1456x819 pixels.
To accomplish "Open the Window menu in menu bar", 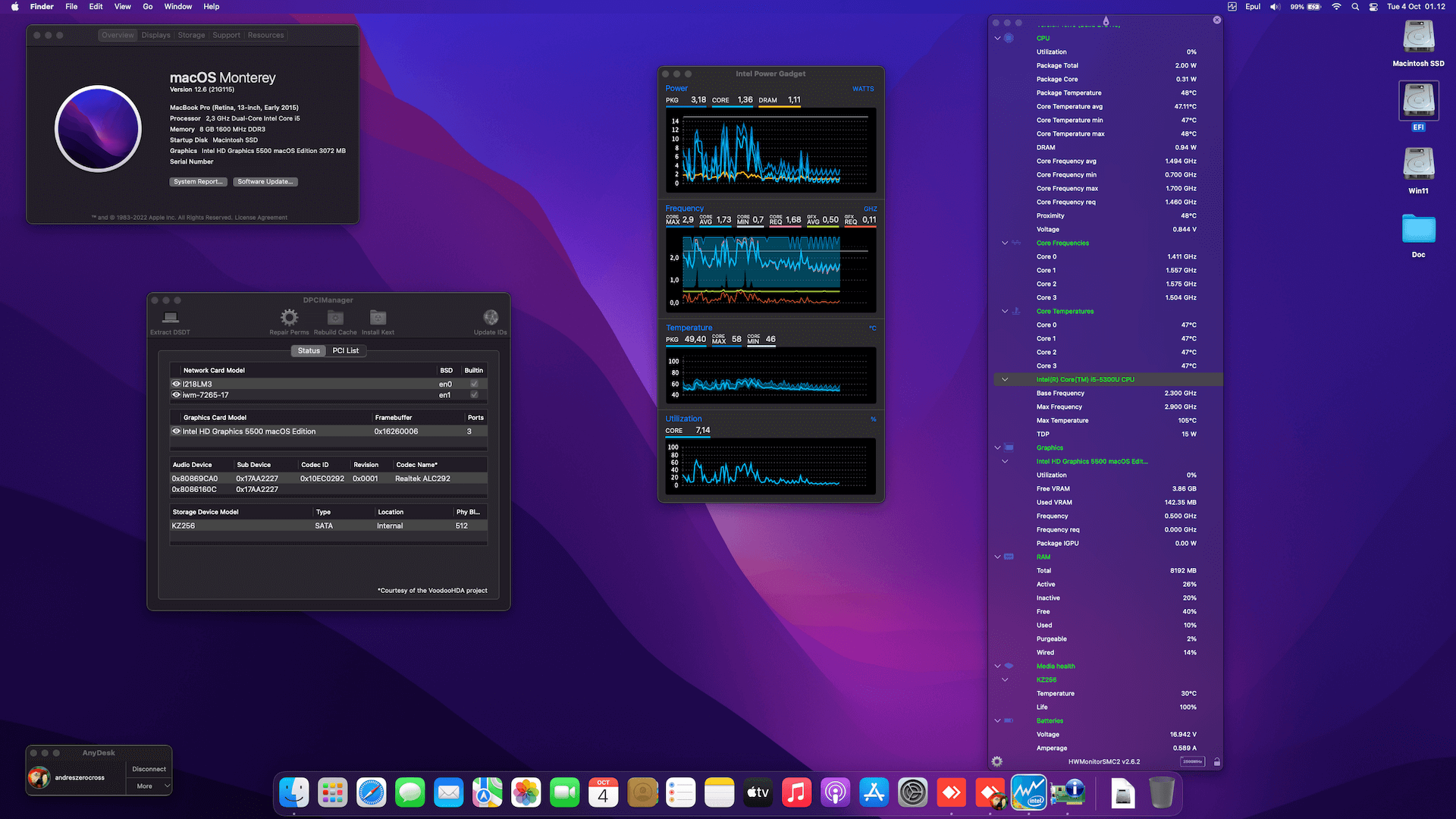I will point(178,7).
